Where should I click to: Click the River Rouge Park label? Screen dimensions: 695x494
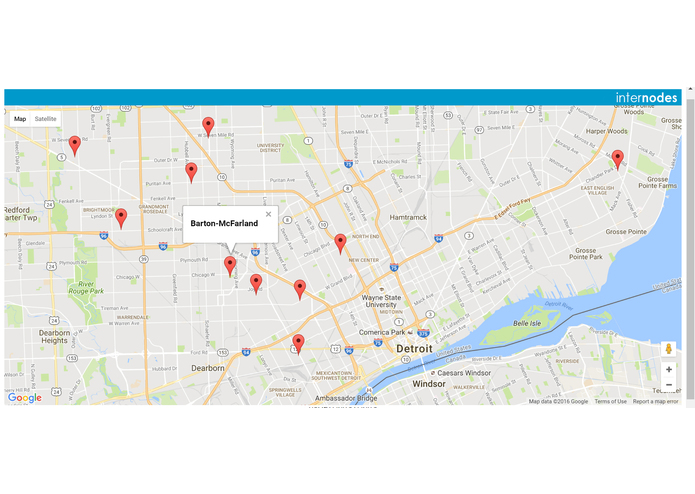point(86,288)
